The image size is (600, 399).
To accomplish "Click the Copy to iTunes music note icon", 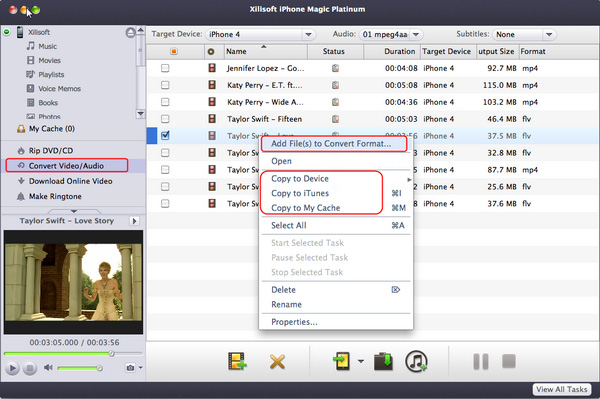I will [416, 361].
